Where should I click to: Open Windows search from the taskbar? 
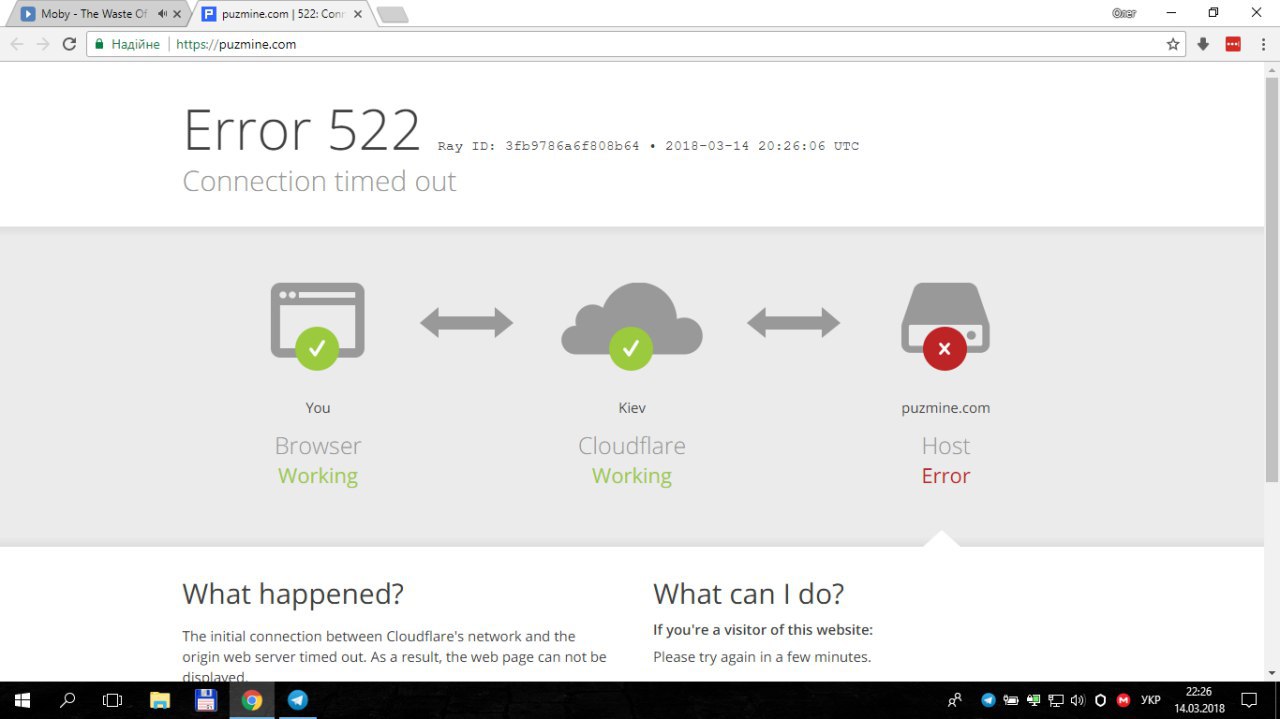pyautogui.click(x=68, y=700)
